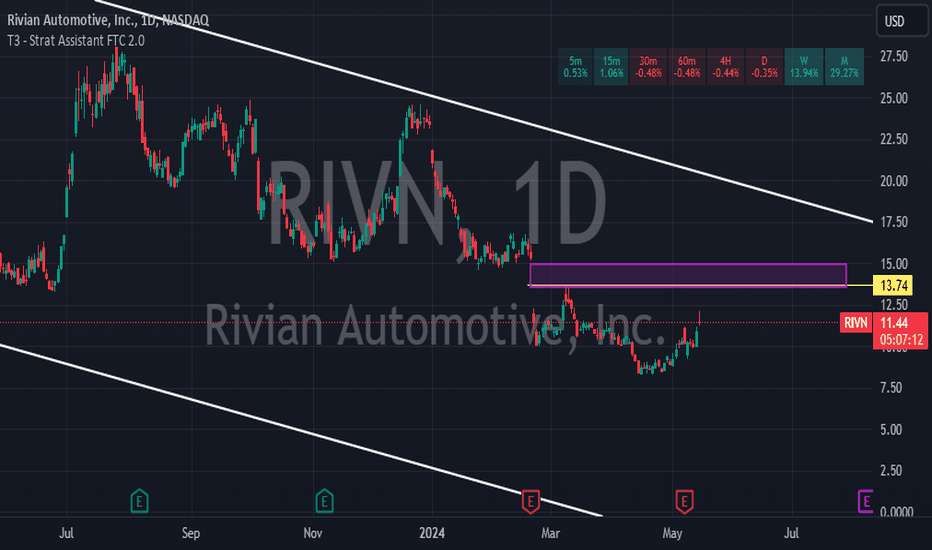Screen dimensions: 932x550
Task: Click the 15m timeframe cell showing 1.06%
Action: pos(611,67)
